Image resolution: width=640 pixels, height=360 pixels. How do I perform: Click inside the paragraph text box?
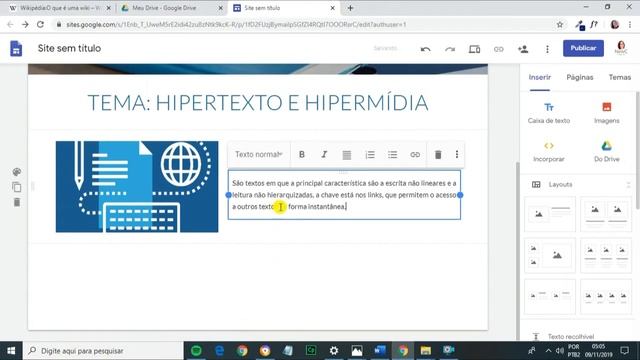point(344,195)
